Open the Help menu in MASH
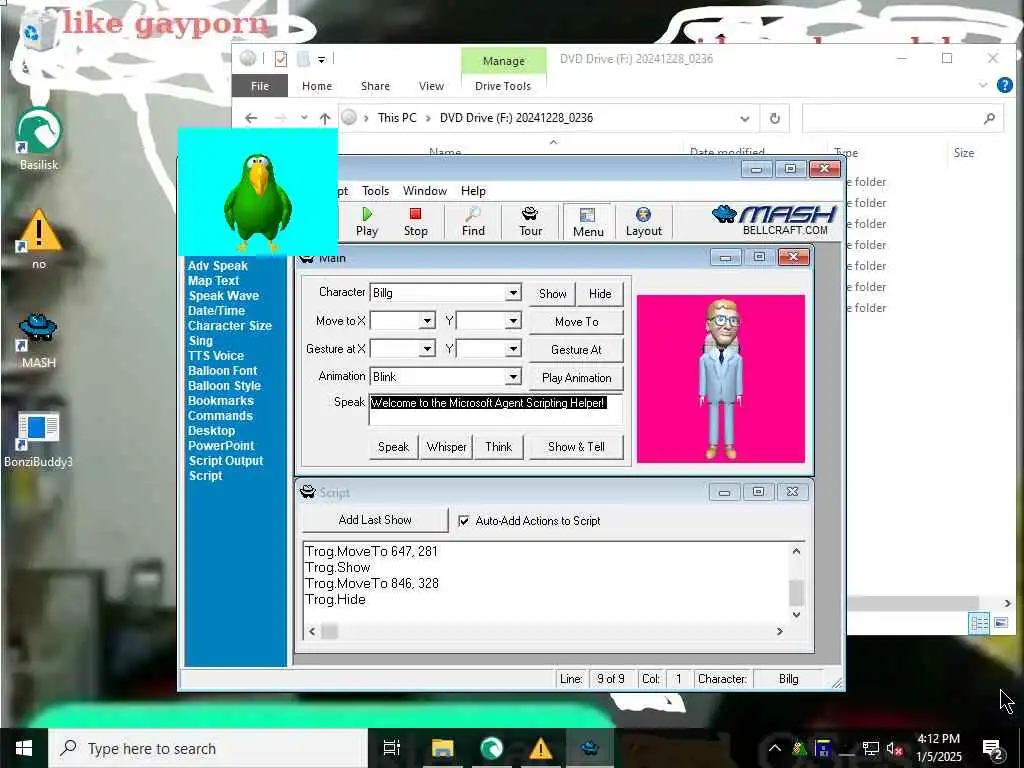 [473, 191]
